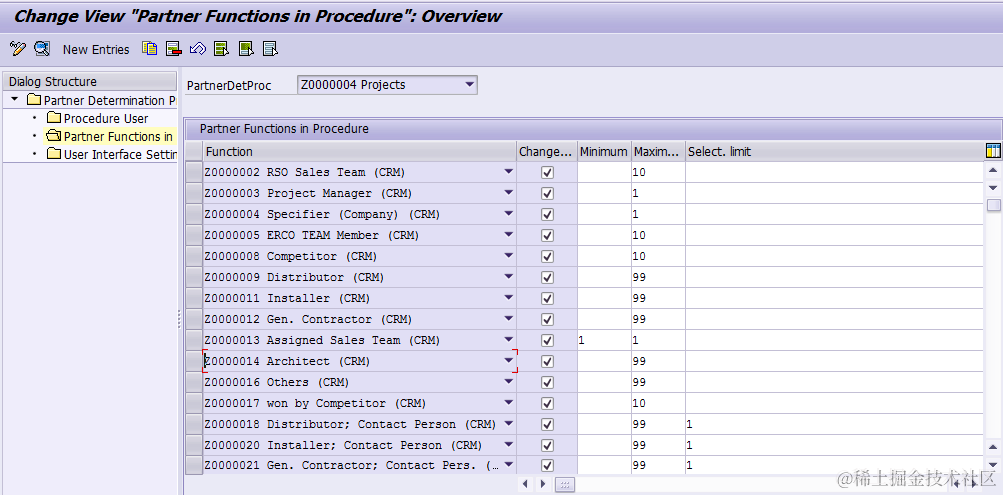The image size is (1003, 495).
Task: Toggle Changeable checkbox for Architect row
Action: pos(547,361)
